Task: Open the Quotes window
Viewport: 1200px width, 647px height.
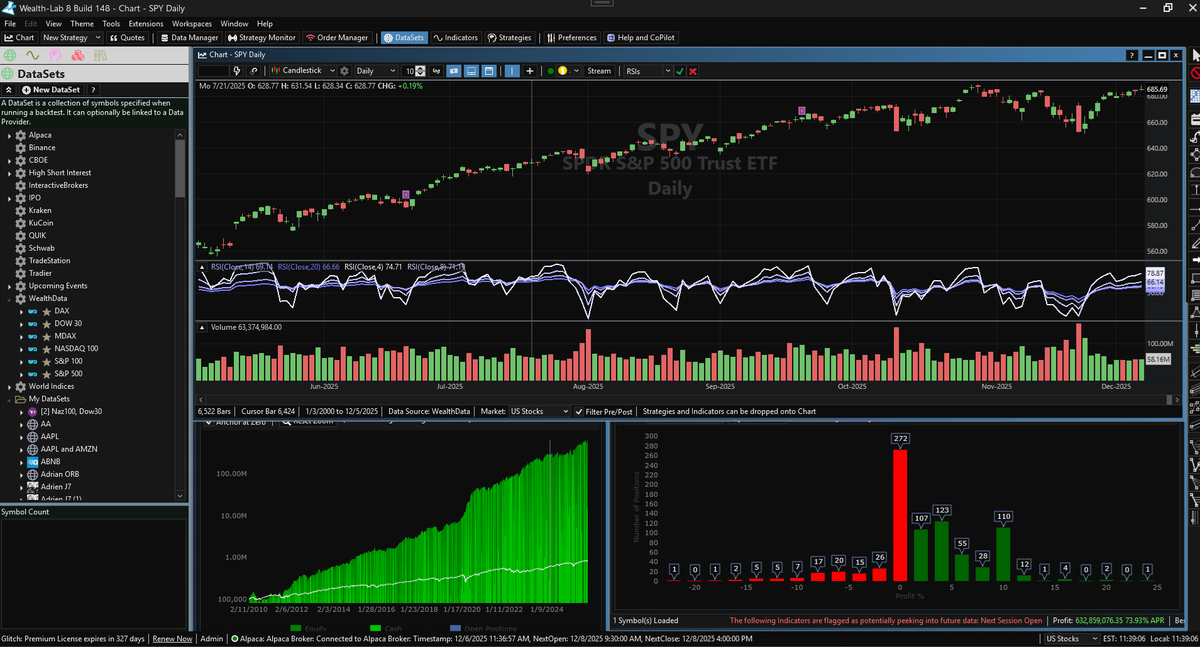Action: pyautogui.click(x=126, y=38)
